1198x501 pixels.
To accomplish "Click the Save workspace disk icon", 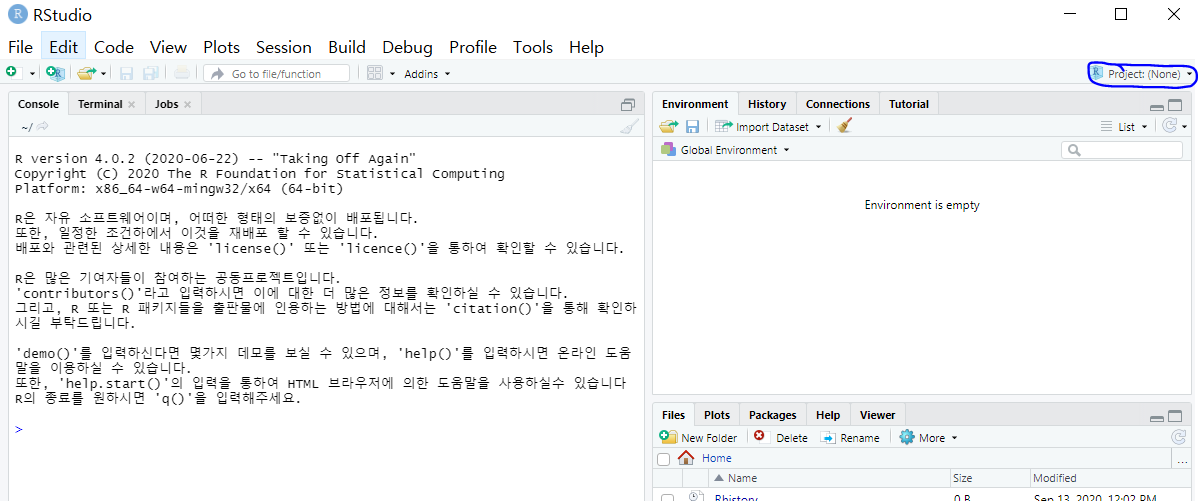I will [x=692, y=127].
